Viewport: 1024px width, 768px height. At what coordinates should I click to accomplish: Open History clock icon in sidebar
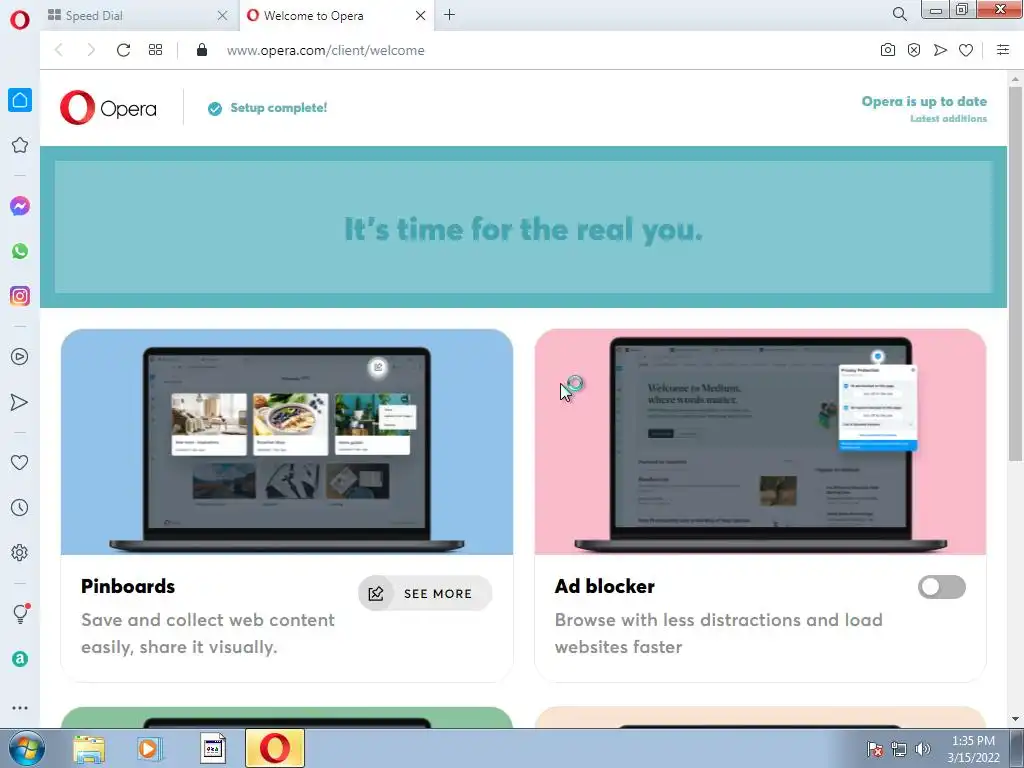point(20,507)
